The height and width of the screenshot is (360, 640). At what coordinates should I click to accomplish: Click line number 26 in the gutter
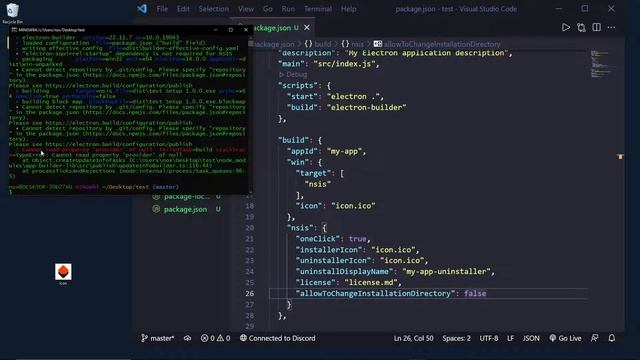[x=249, y=293]
